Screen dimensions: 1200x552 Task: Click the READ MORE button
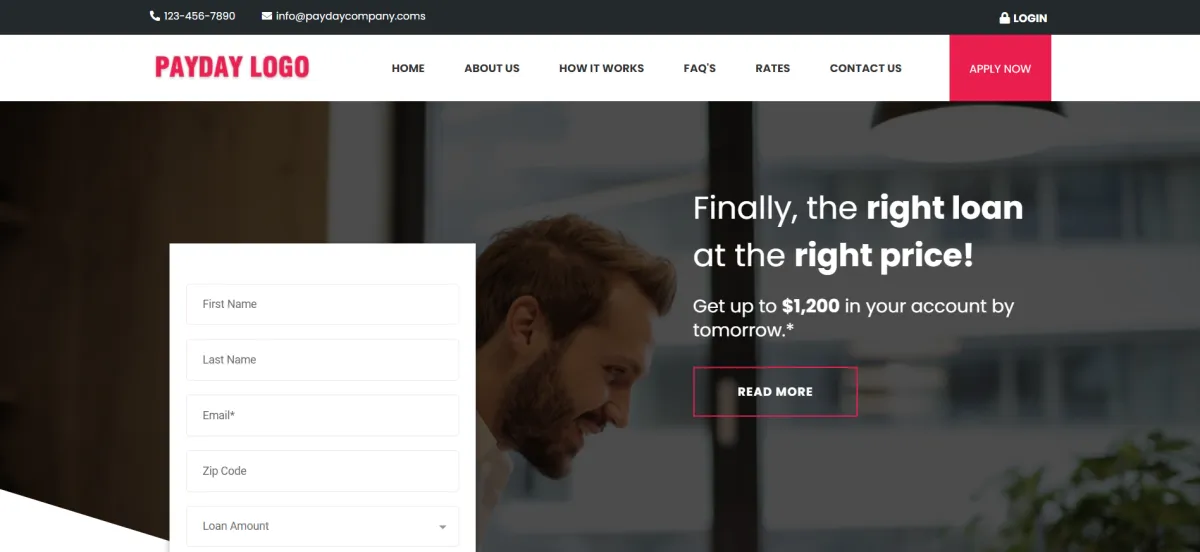775,391
